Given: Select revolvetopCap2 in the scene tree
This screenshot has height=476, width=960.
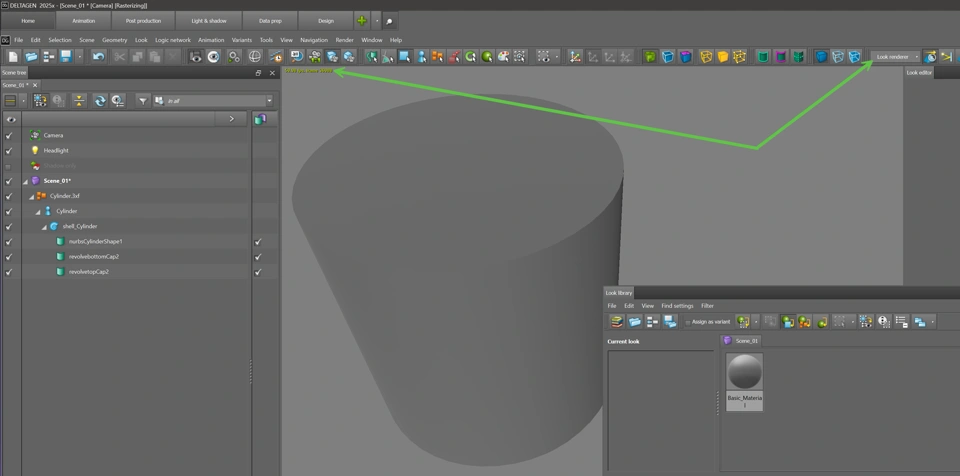Looking at the screenshot, I should 88,272.
